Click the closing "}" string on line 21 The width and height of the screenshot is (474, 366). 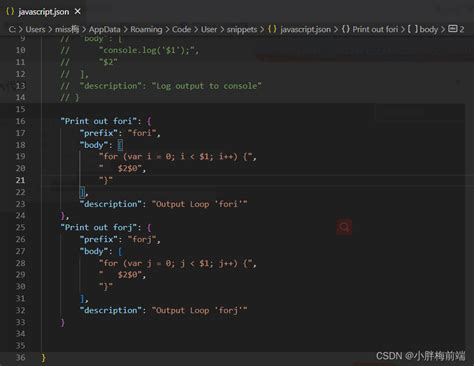(x=106, y=180)
